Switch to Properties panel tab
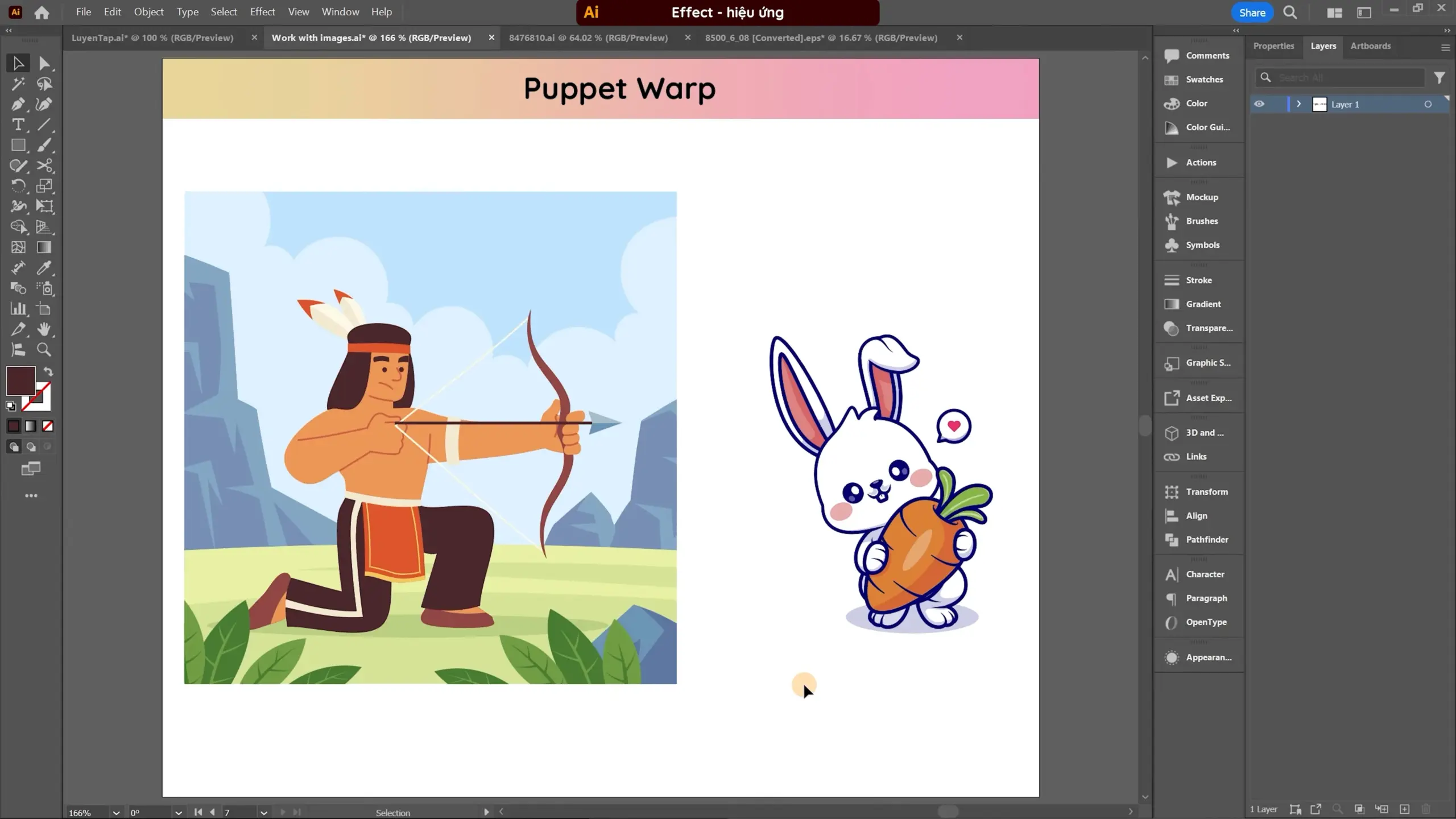 tap(1273, 46)
